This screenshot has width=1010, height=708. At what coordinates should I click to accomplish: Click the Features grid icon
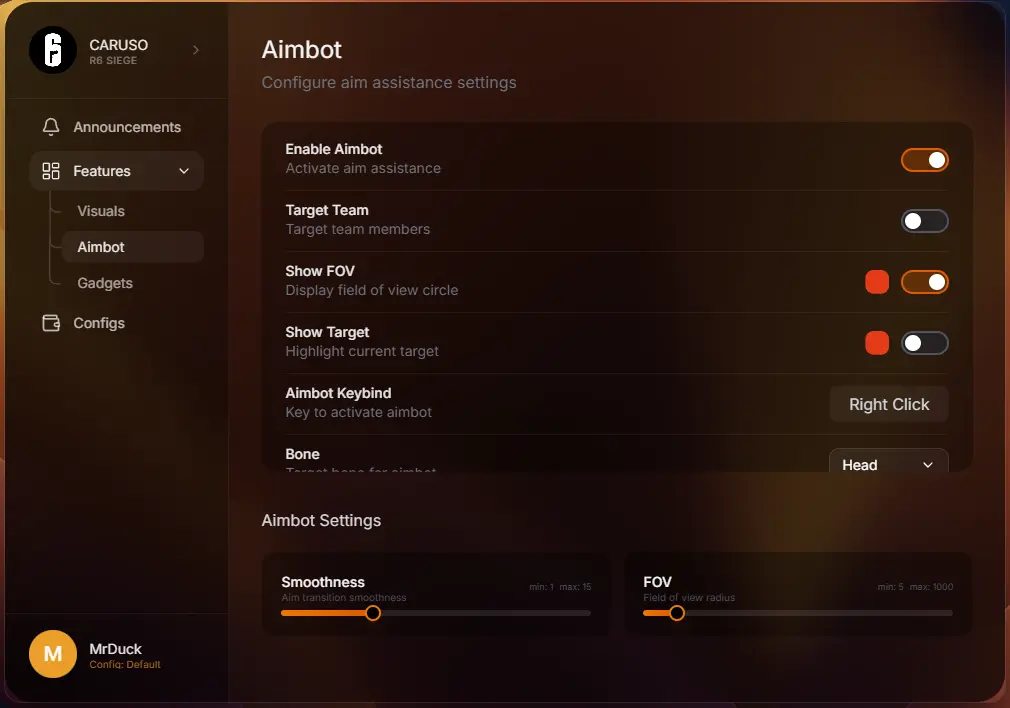[x=51, y=171]
